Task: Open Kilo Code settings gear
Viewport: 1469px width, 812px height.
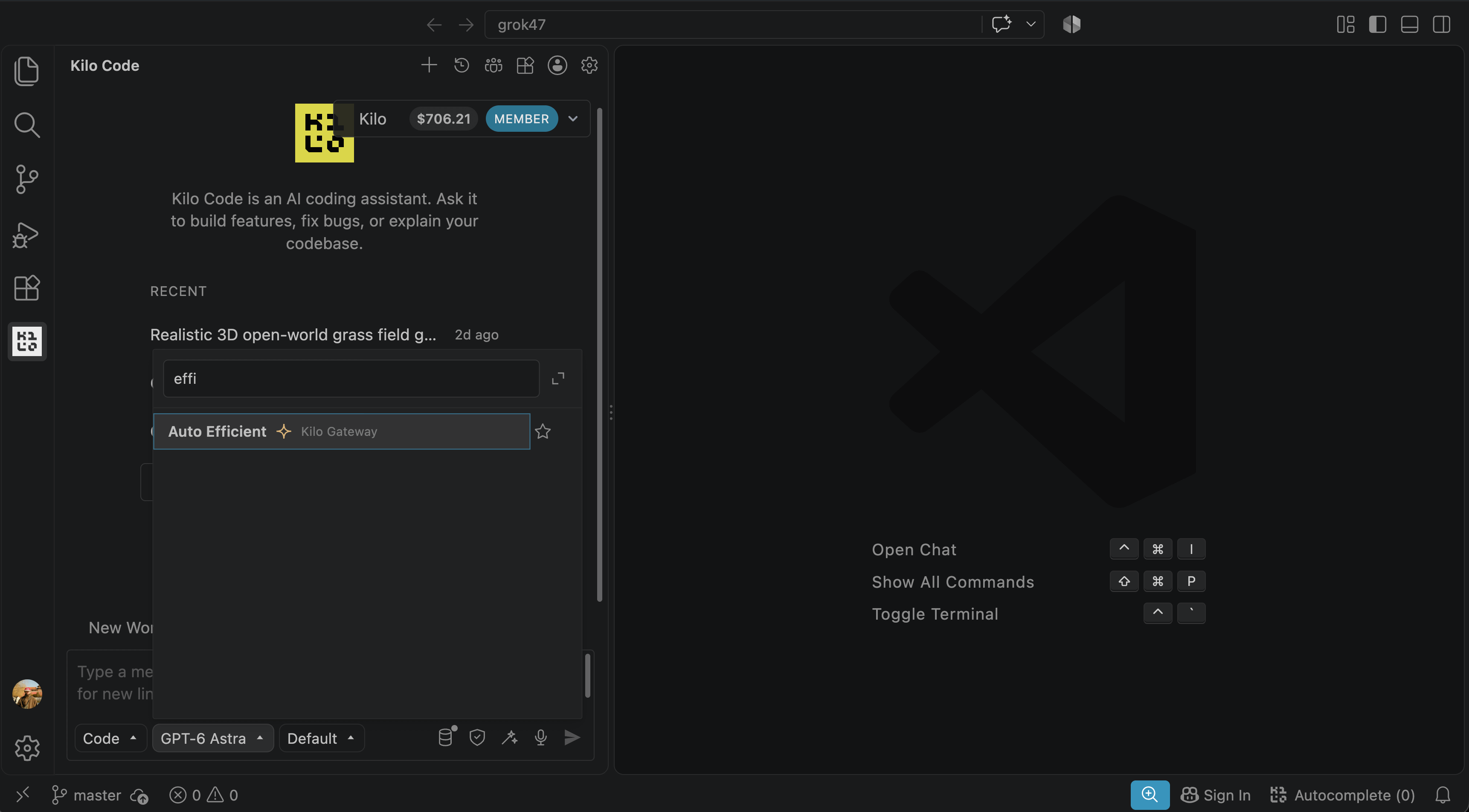Action: (589, 65)
